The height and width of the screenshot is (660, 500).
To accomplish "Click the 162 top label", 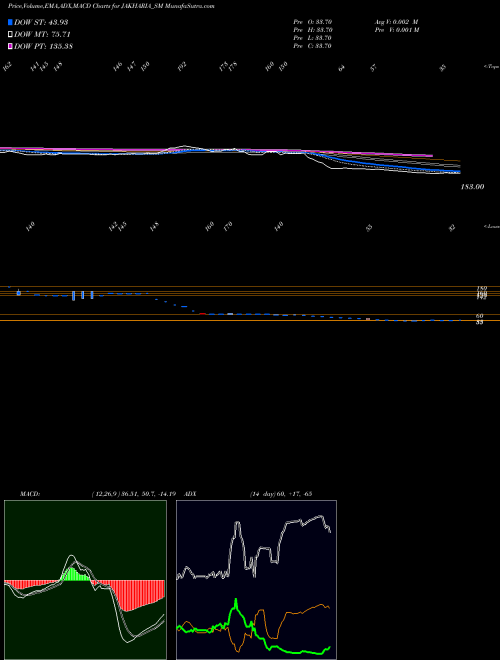I will pos(8,67).
